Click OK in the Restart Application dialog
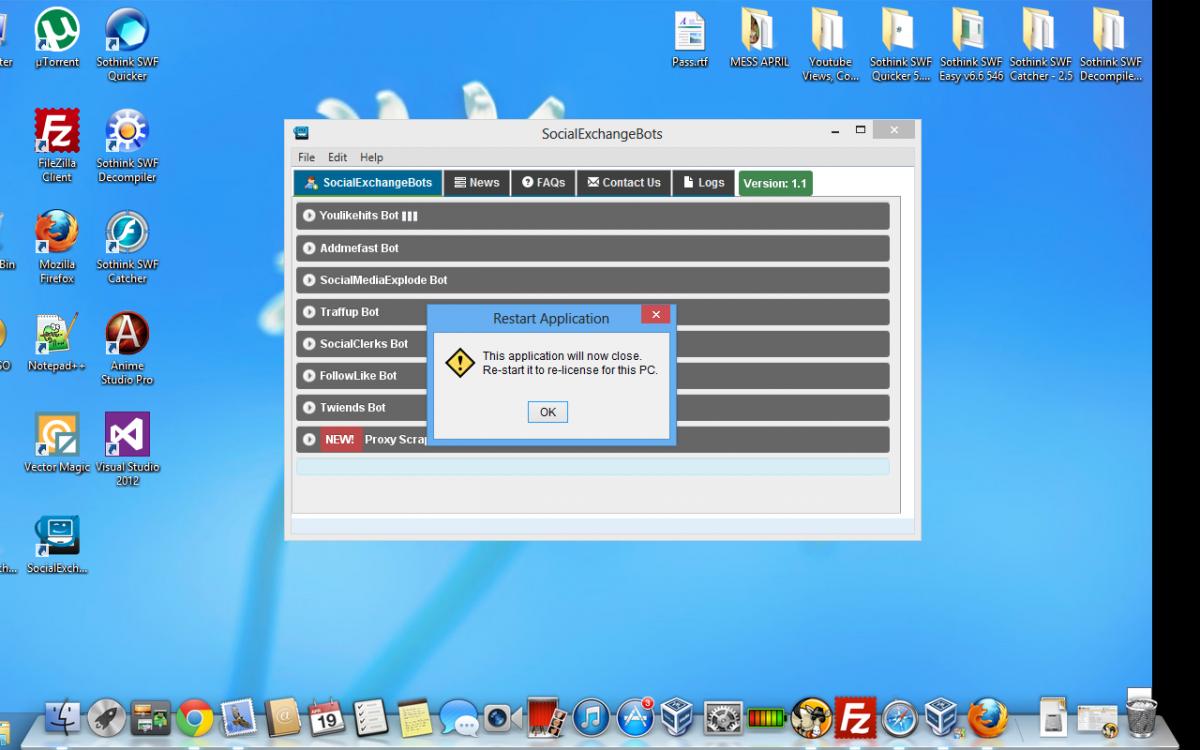 tap(547, 412)
